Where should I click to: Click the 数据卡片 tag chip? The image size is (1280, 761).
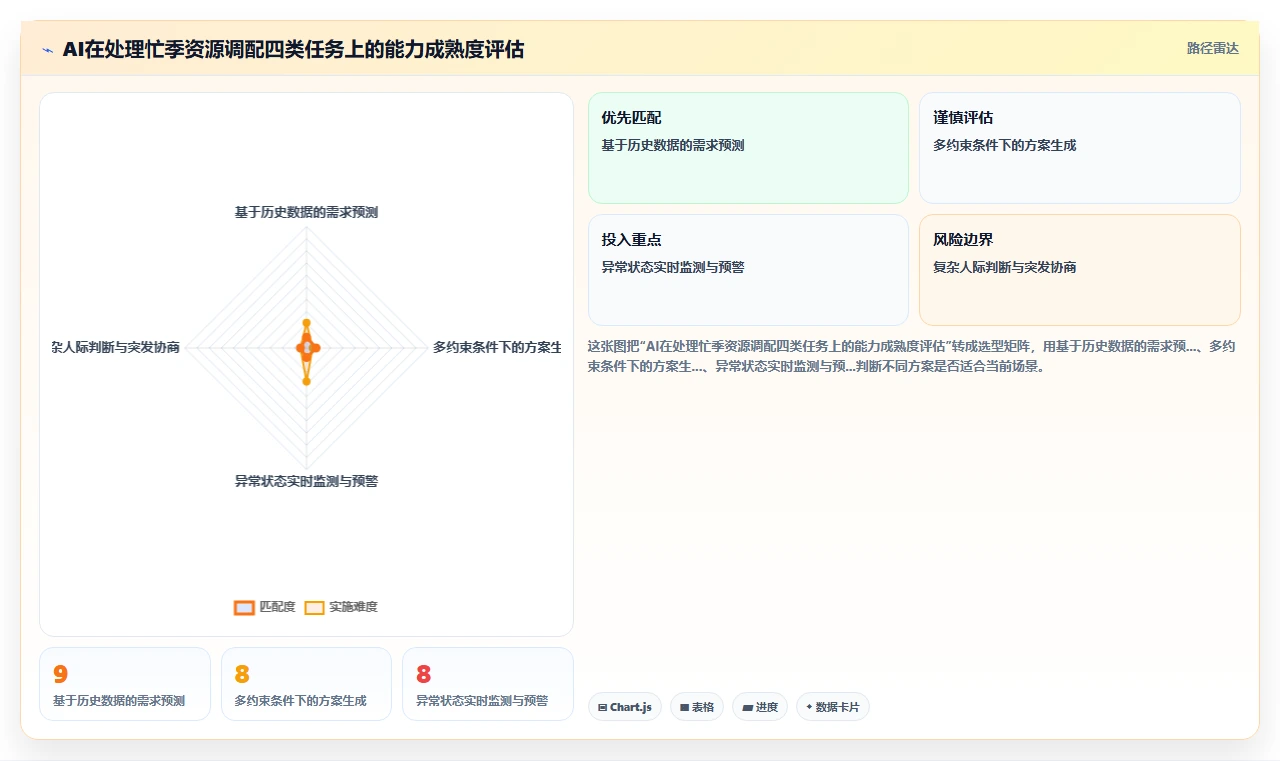tap(833, 707)
